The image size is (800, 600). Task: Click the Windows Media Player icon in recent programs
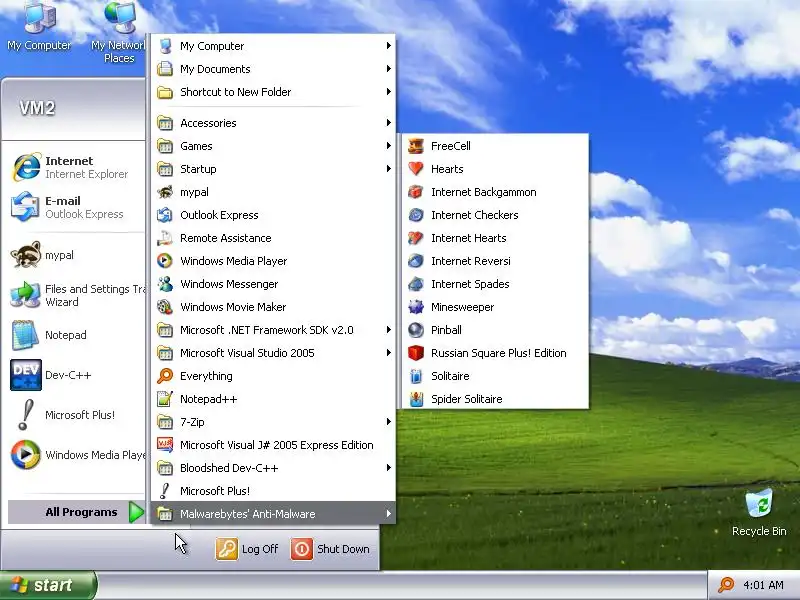26,455
